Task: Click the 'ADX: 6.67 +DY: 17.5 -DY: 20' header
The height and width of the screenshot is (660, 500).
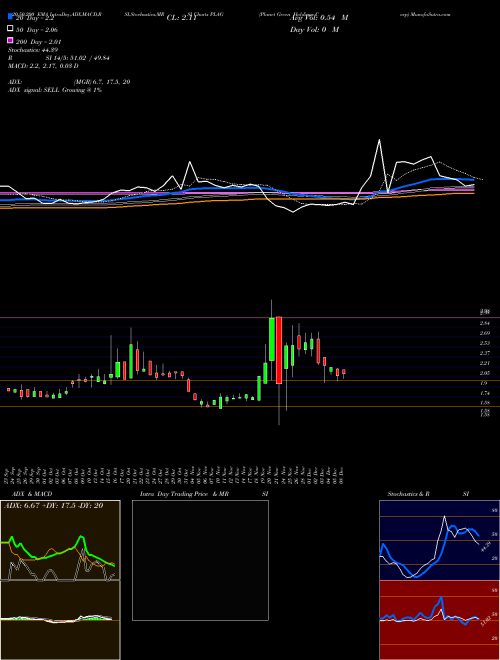Action: click(53, 506)
